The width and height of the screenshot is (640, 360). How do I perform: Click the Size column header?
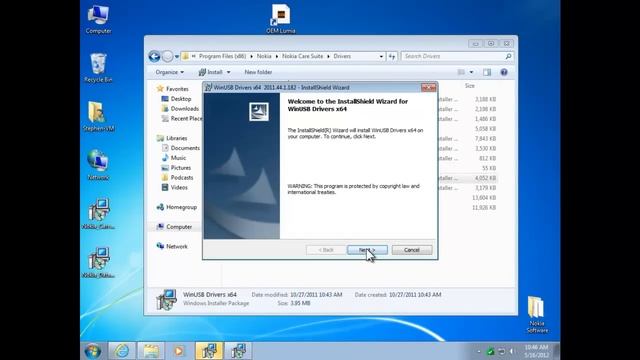[x=470, y=86]
